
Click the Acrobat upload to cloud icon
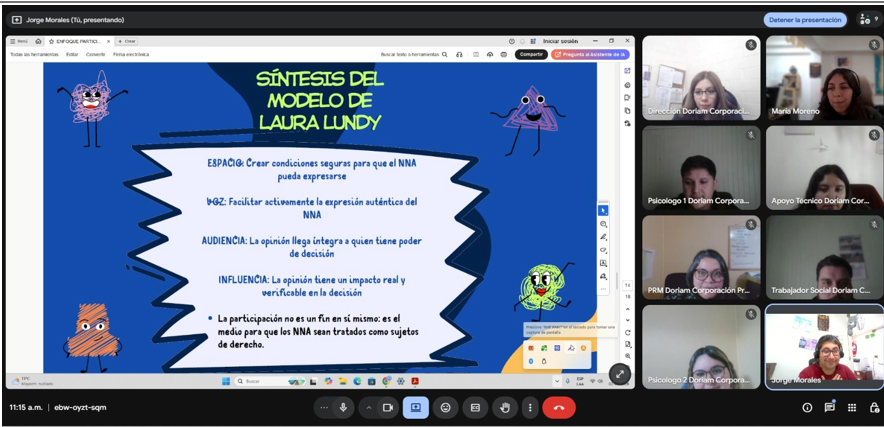tap(490, 55)
